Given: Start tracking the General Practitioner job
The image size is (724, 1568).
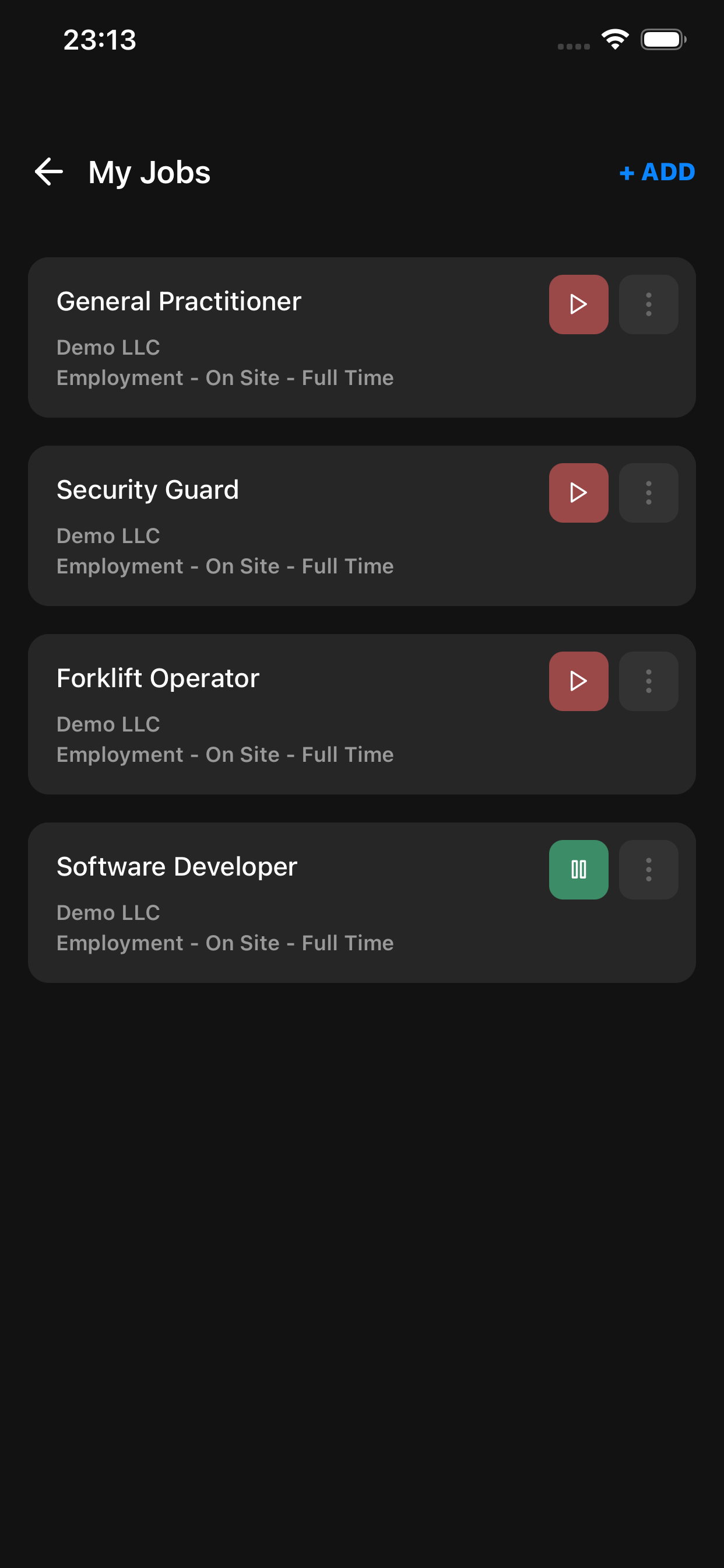Looking at the screenshot, I should [x=578, y=304].
